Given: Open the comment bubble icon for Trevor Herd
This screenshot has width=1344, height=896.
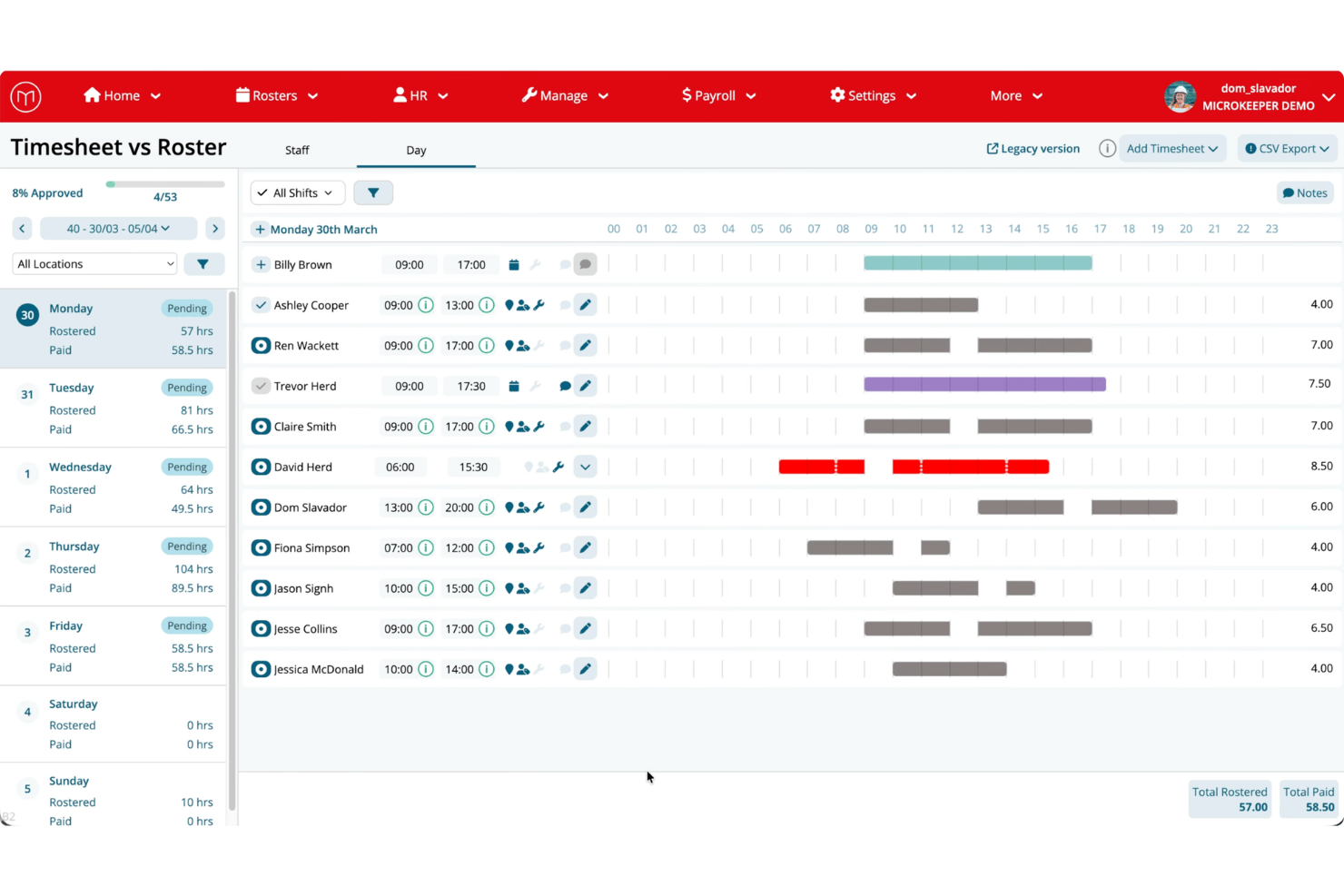Looking at the screenshot, I should click(x=565, y=386).
